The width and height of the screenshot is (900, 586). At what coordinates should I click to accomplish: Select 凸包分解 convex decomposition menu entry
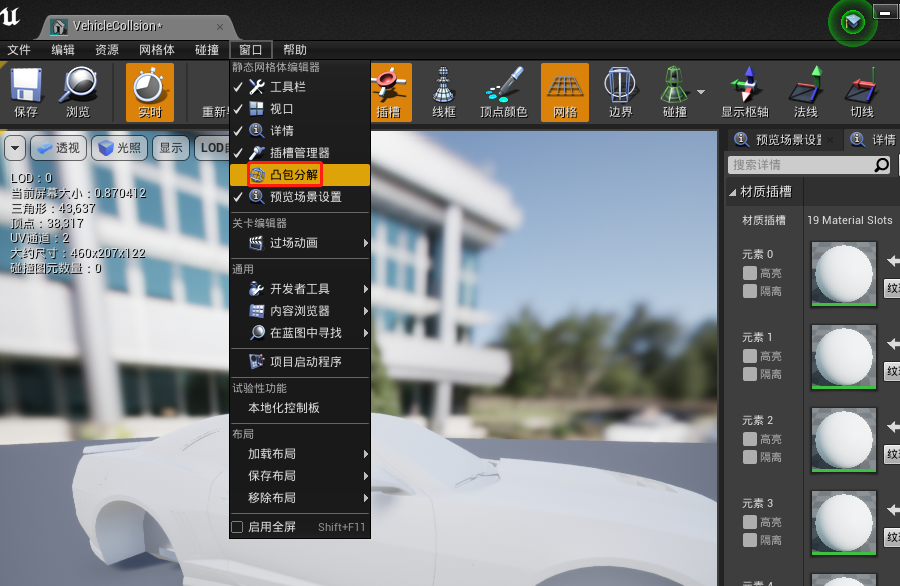coord(300,175)
